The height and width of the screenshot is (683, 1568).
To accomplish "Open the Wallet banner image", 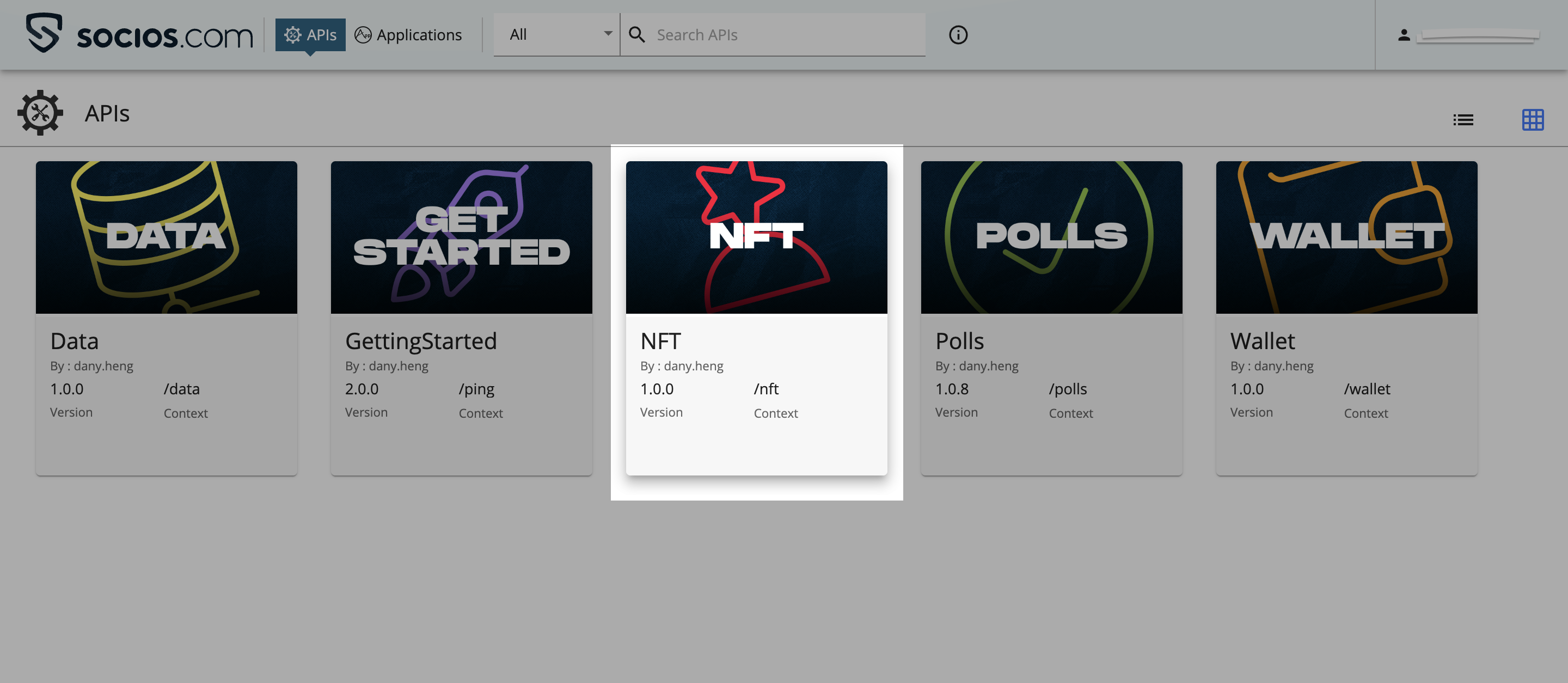I will (x=1346, y=237).
